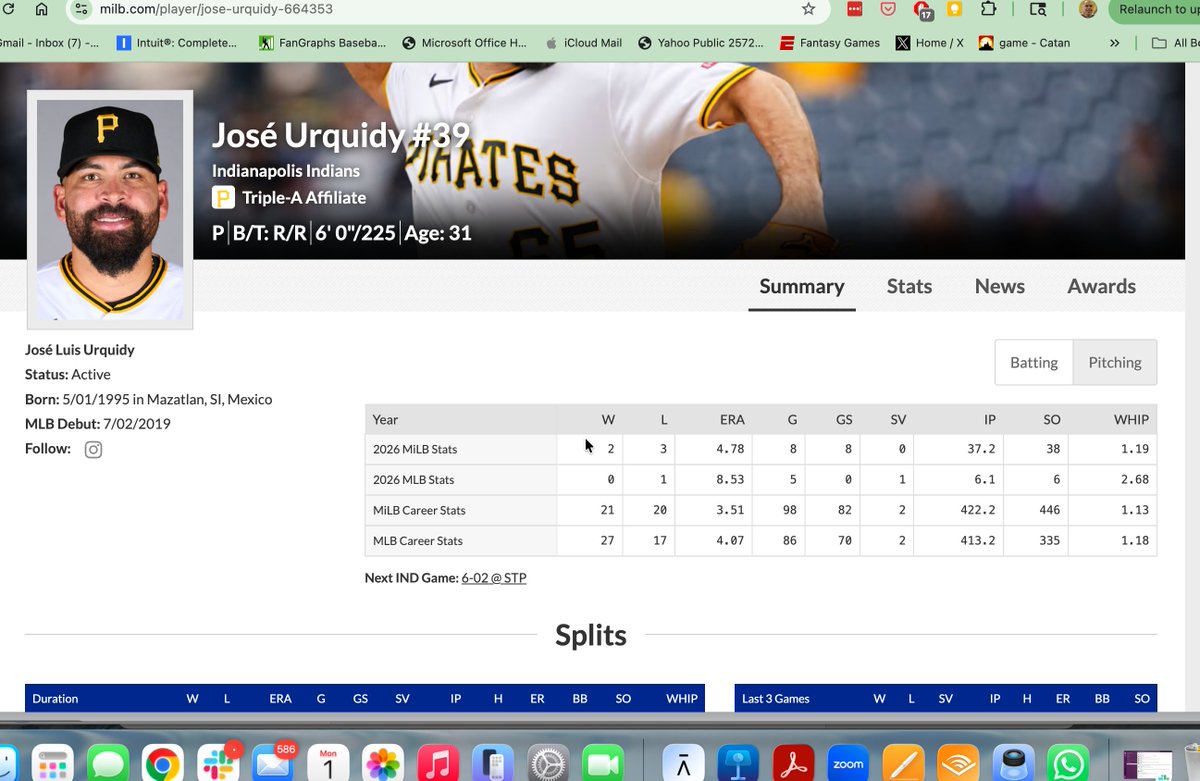Open the Intuit Complete bookmark
The image size is (1200, 781).
click(177, 43)
